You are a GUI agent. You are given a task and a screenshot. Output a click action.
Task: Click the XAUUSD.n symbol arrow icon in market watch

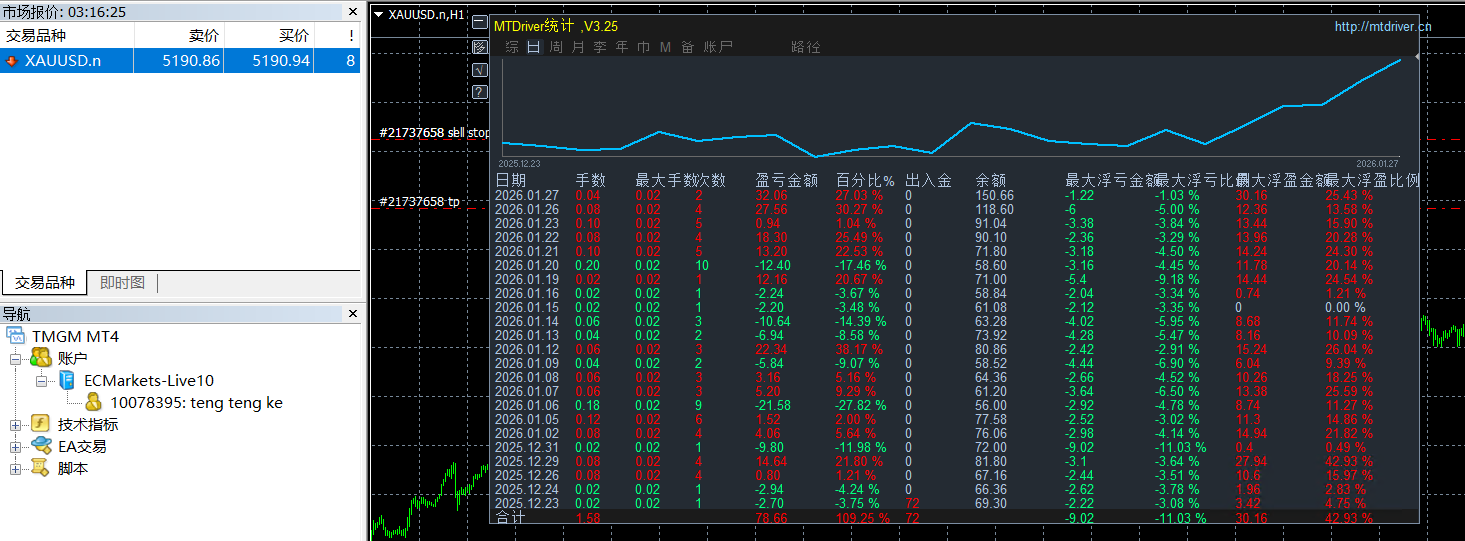coord(12,61)
